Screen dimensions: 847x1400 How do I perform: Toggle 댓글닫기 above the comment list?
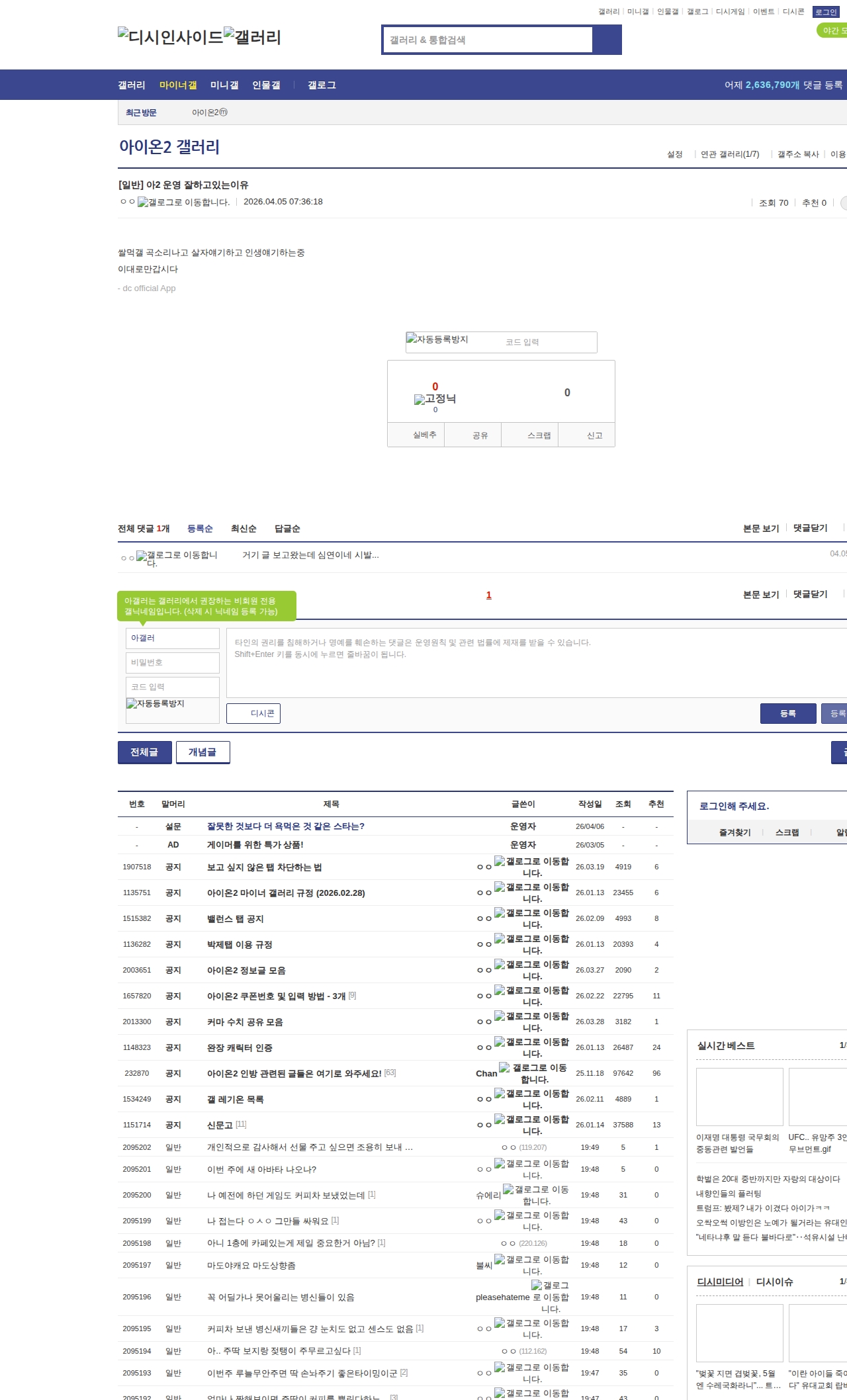tap(810, 528)
